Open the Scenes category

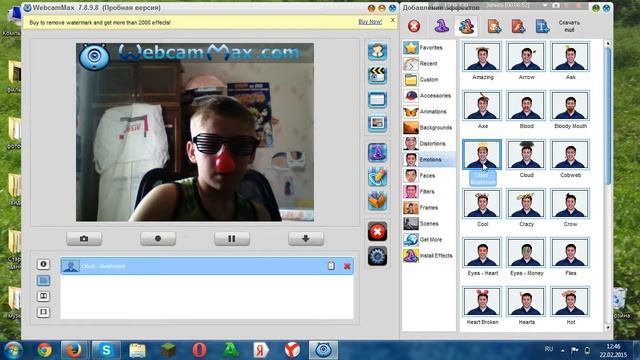click(x=429, y=224)
